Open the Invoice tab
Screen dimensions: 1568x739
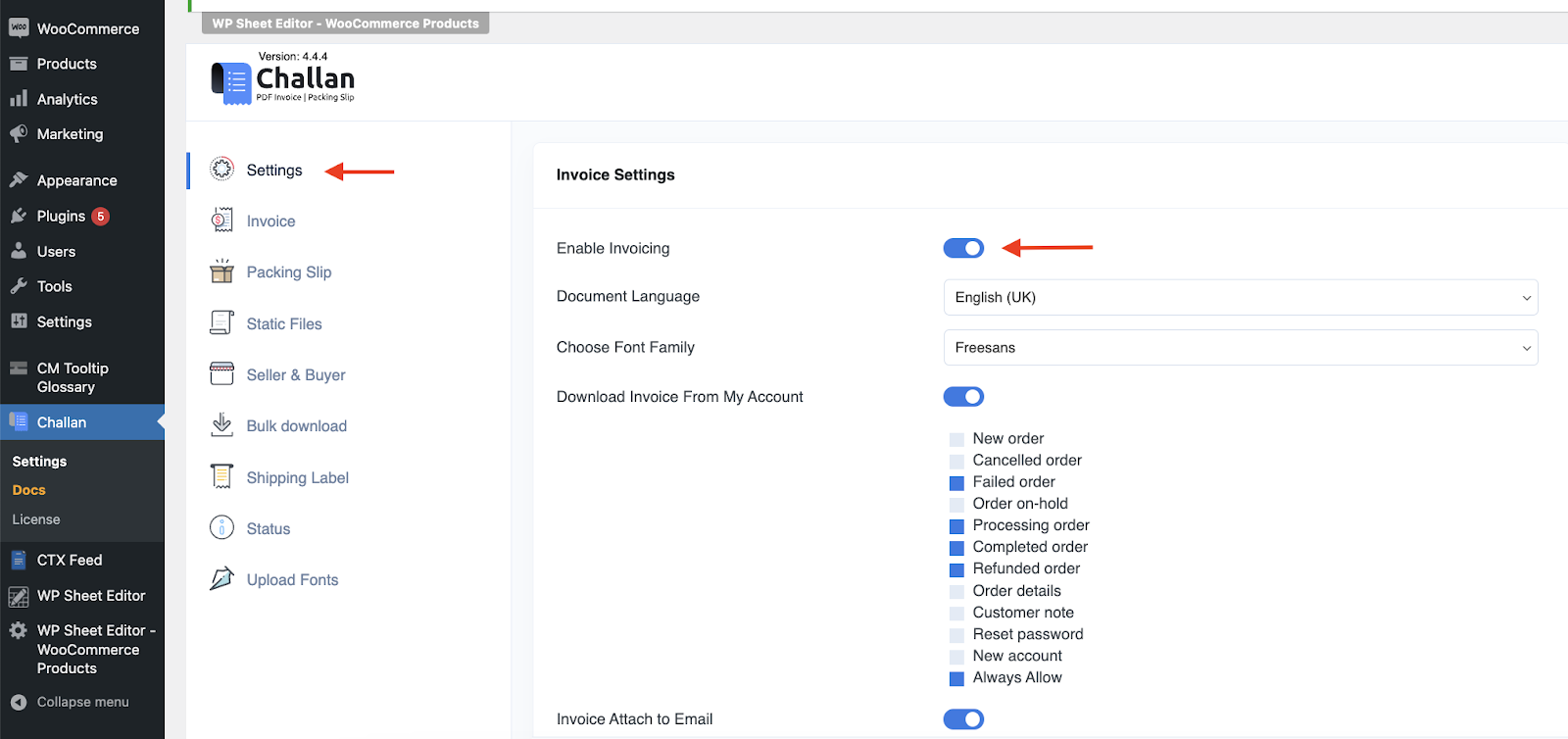(270, 222)
